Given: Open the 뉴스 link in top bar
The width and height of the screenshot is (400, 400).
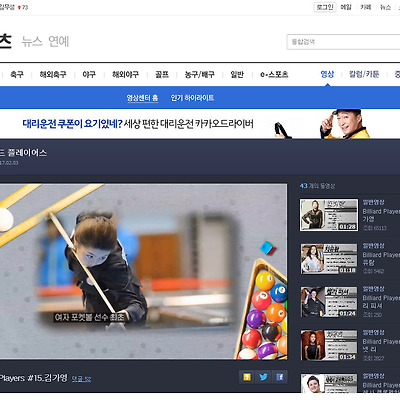Looking at the screenshot, I should (385, 7).
